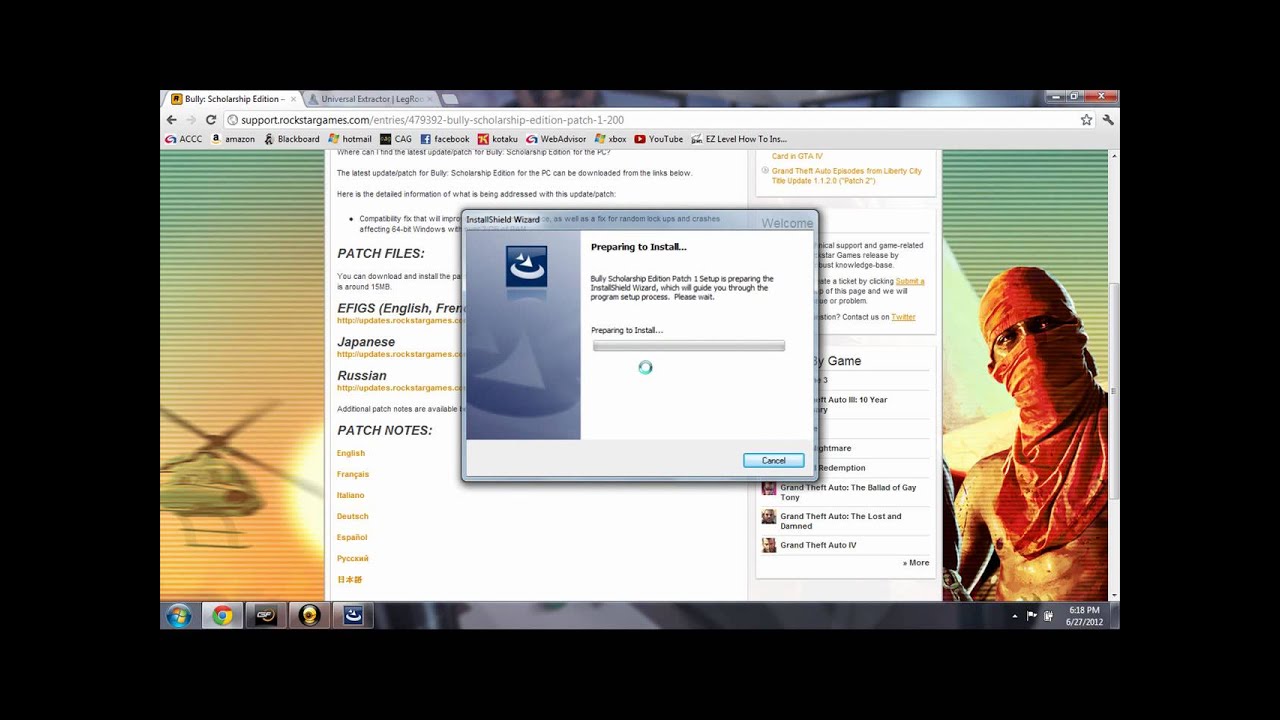Image resolution: width=1280 pixels, height=720 pixels.
Task: Click the Chrome back arrow button
Action: click(x=171, y=120)
